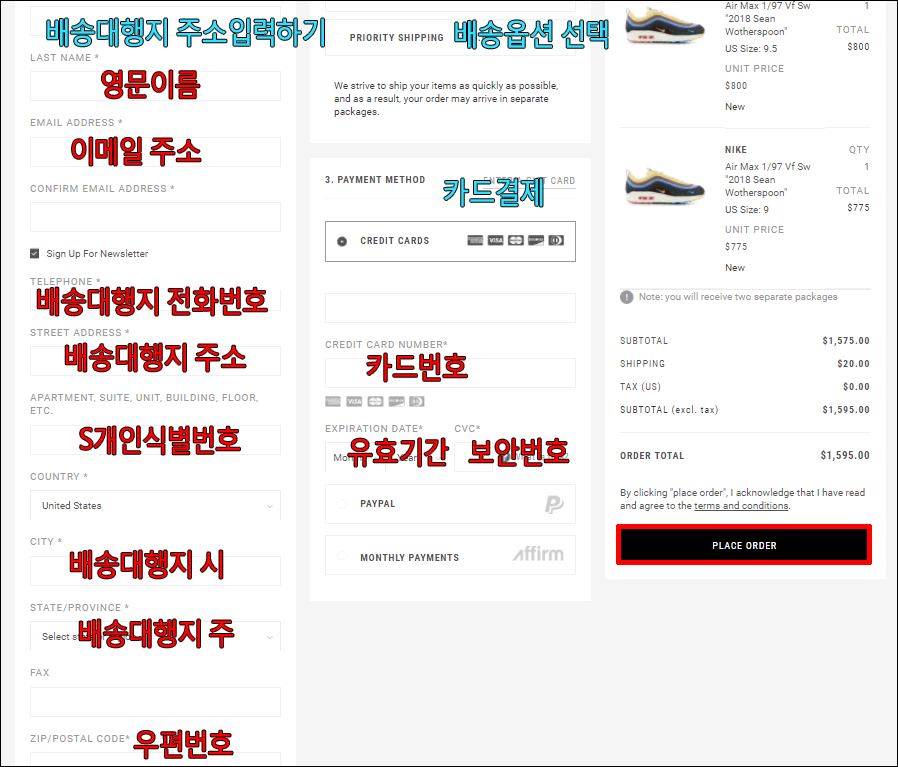Click the Mastercard icon below the card number field
Image resolution: width=898 pixels, height=767 pixels.
pos(375,402)
